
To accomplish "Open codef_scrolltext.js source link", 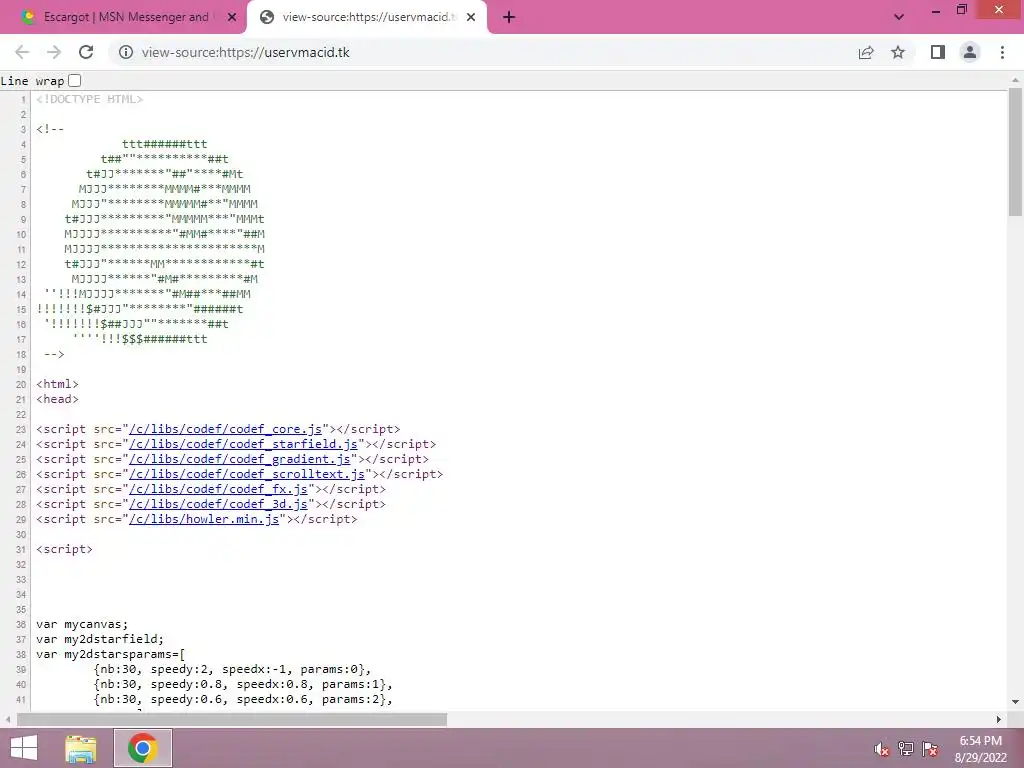I will pos(247,474).
